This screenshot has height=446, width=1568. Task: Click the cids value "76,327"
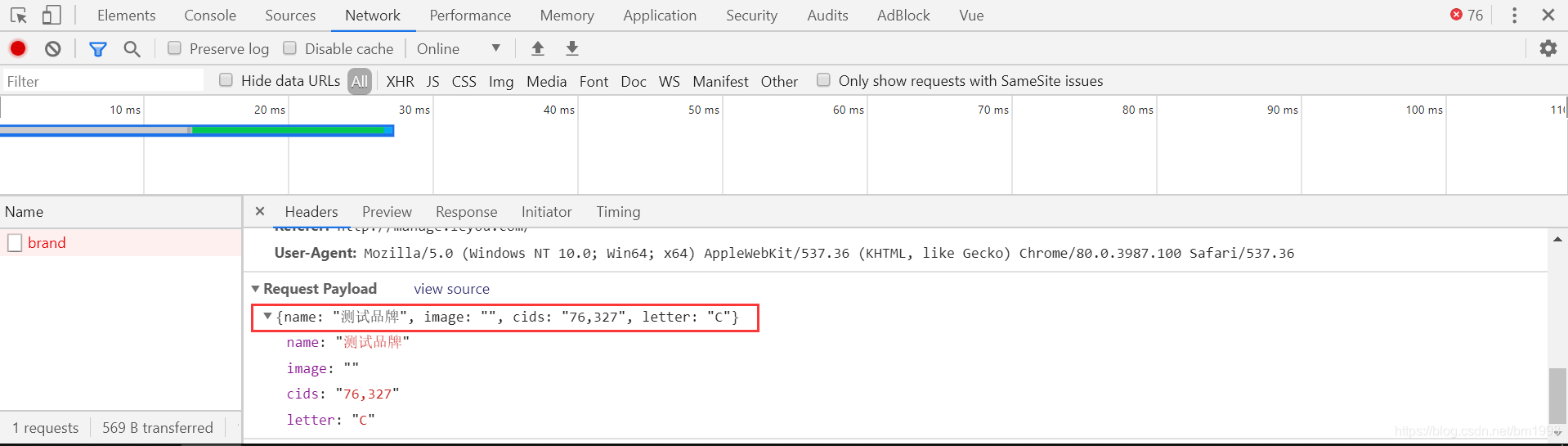[x=368, y=394]
